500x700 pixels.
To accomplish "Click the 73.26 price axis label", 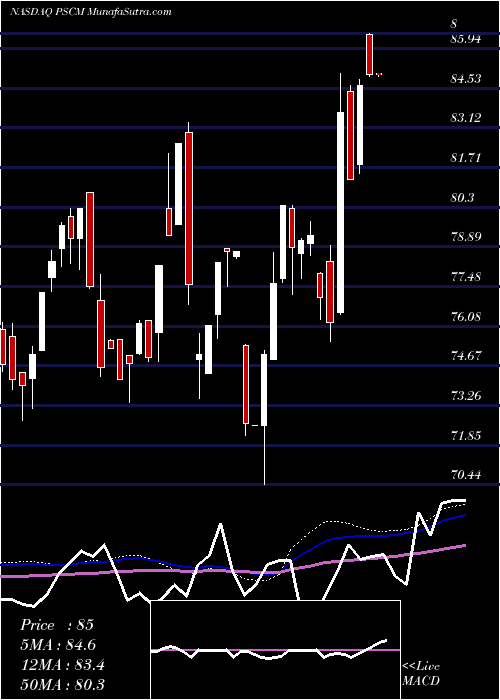I will pos(466,396).
